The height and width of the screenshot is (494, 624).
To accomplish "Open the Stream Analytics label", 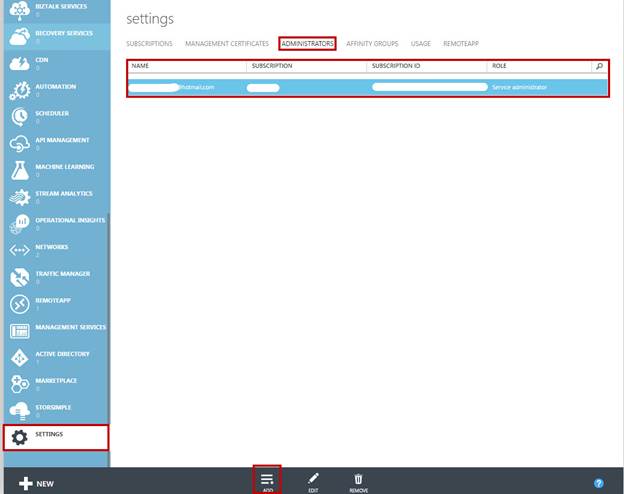I will (64, 193).
